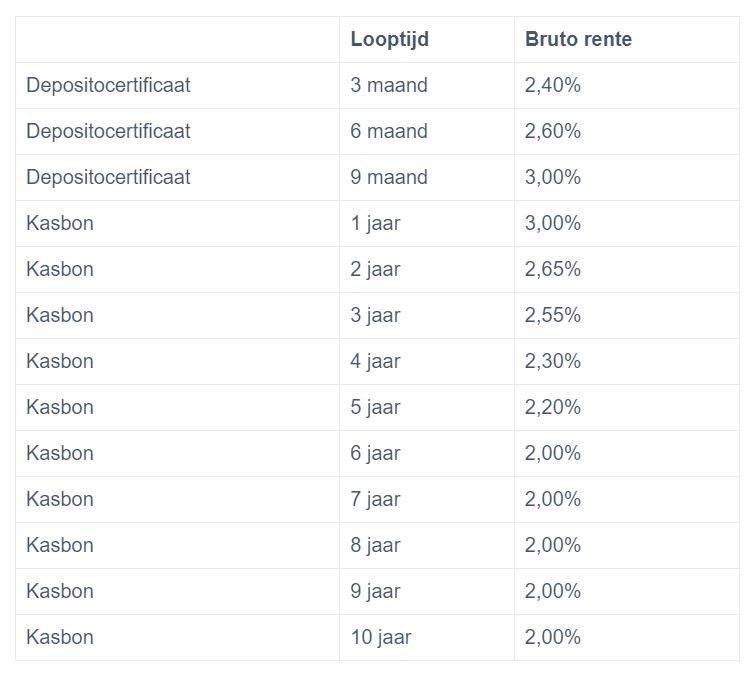
Task: Click the 2,55% interest rate cell
Action: click(x=552, y=316)
